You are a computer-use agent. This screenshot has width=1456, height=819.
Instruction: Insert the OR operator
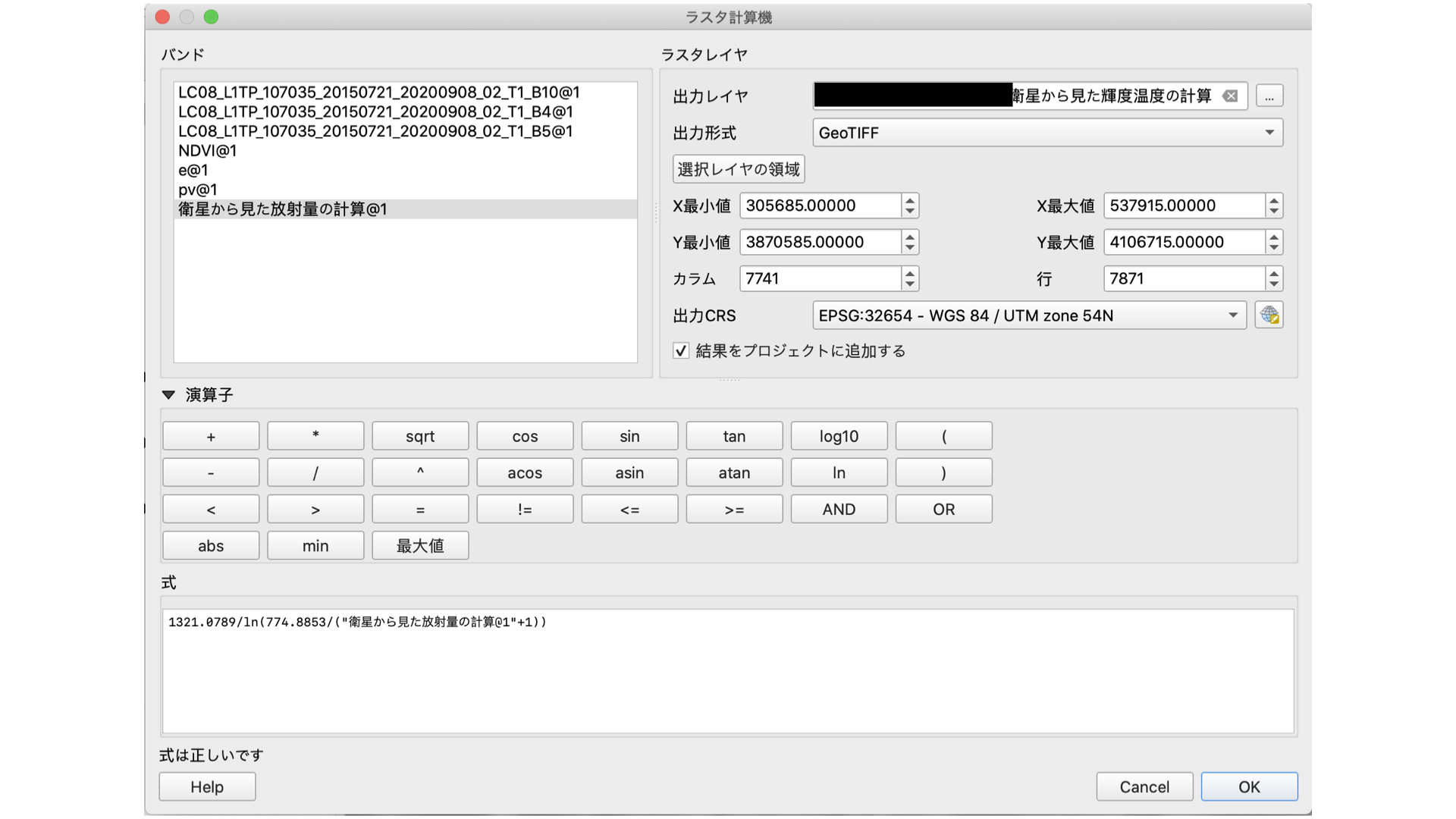[943, 509]
